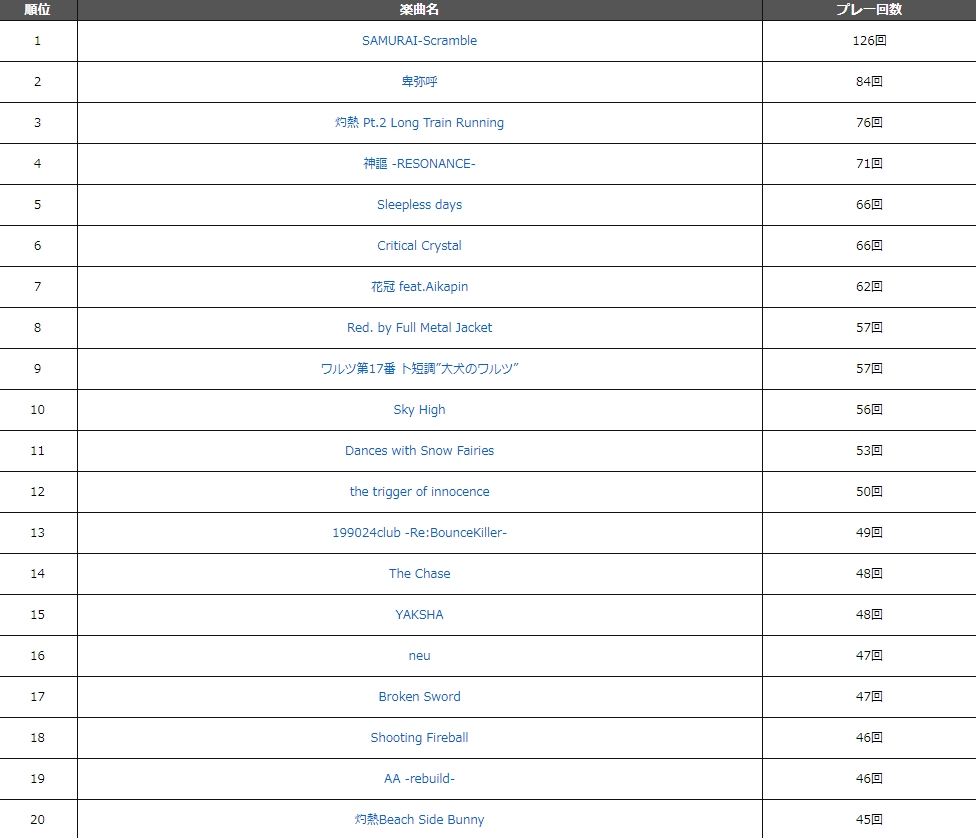Click The Chase song link
The height and width of the screenshot is (838, 976).
pyautogui.click(x=419, y=574)
